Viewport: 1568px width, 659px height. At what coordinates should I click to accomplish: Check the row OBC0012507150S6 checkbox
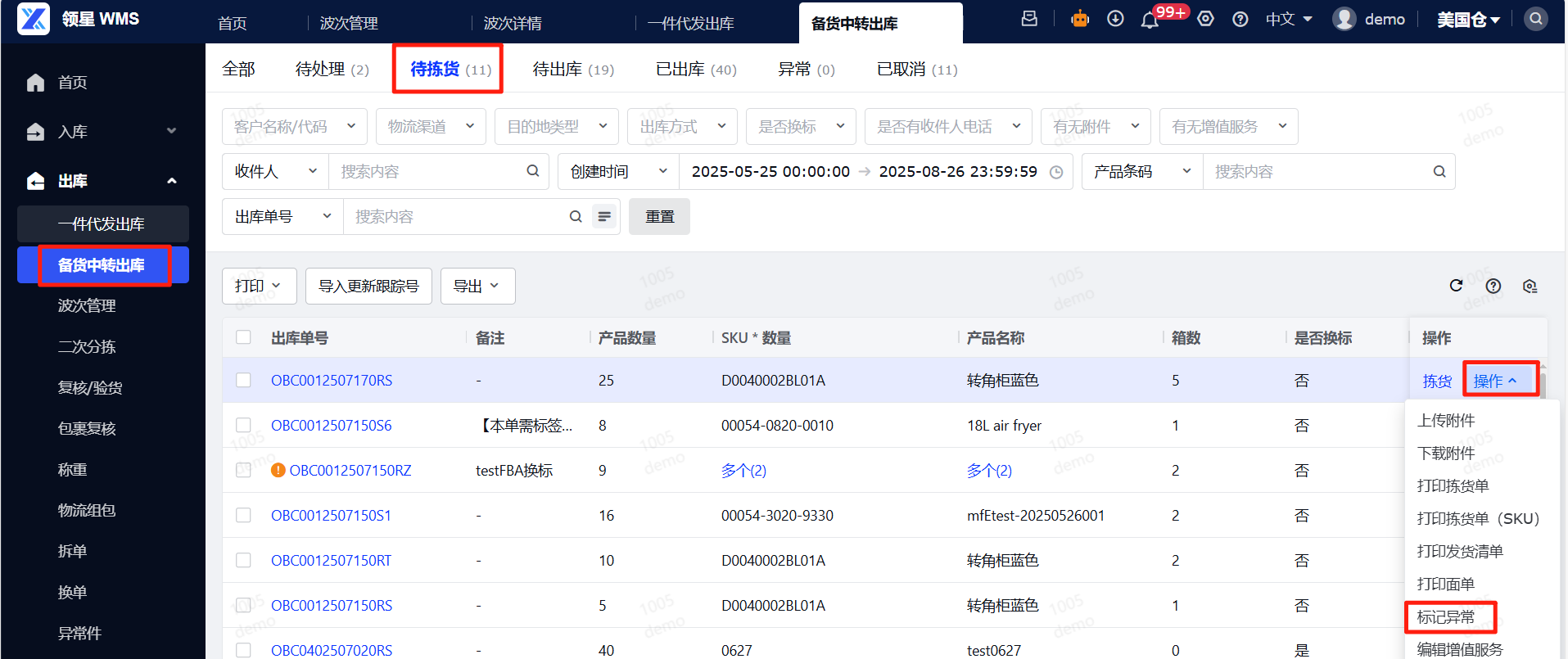(243, 425)
